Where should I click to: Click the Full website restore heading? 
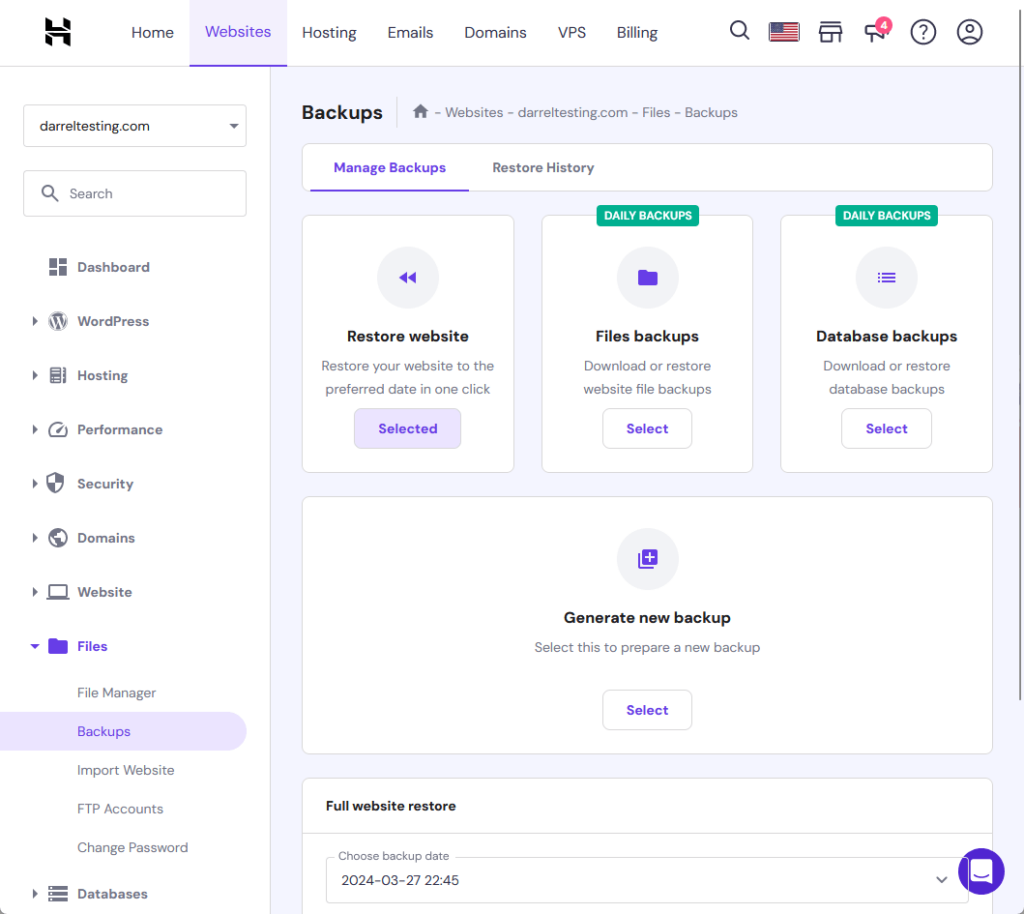click(391, 806)
